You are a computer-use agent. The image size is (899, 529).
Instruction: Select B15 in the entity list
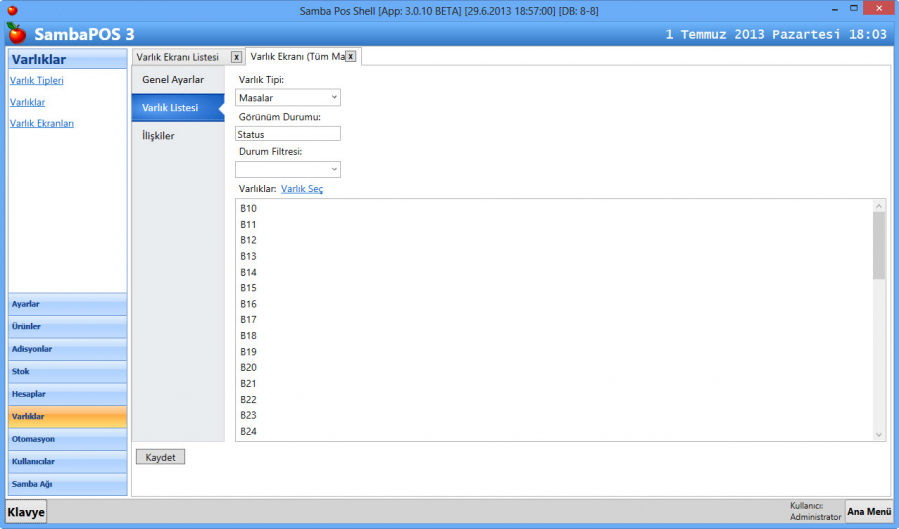coord(249,288)
